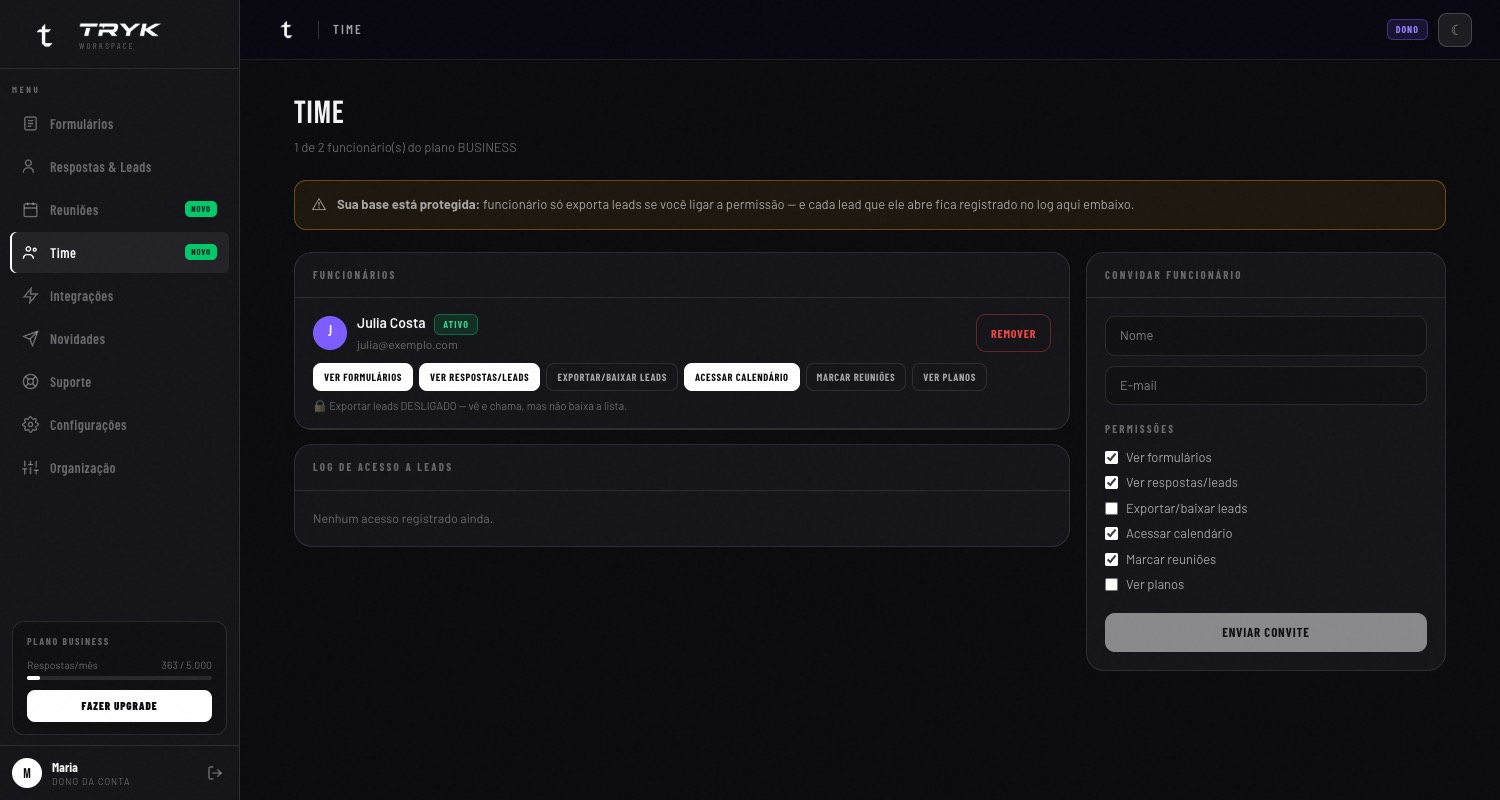Toggle the dark mode moon button
Image resolution: width=1500 pixels, height=800 pixels.
1455,30
